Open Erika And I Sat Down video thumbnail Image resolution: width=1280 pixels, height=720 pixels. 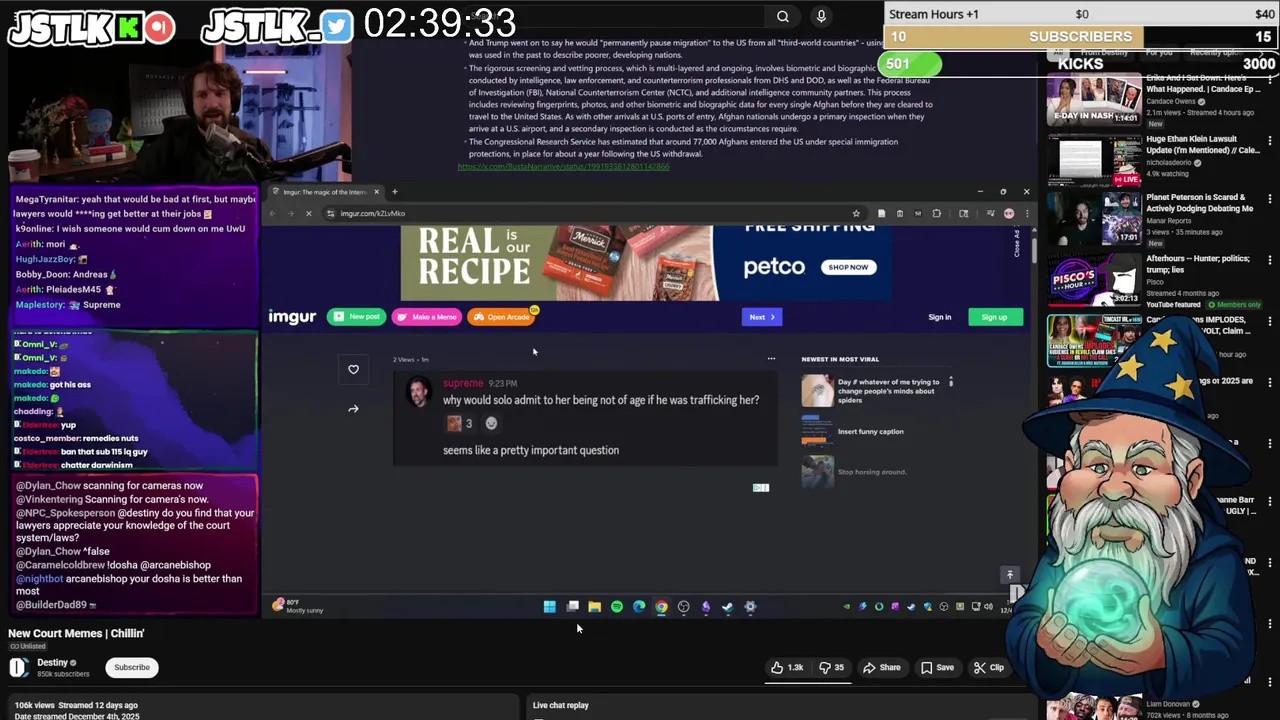pyautogui.click(x=1094, y=100)
